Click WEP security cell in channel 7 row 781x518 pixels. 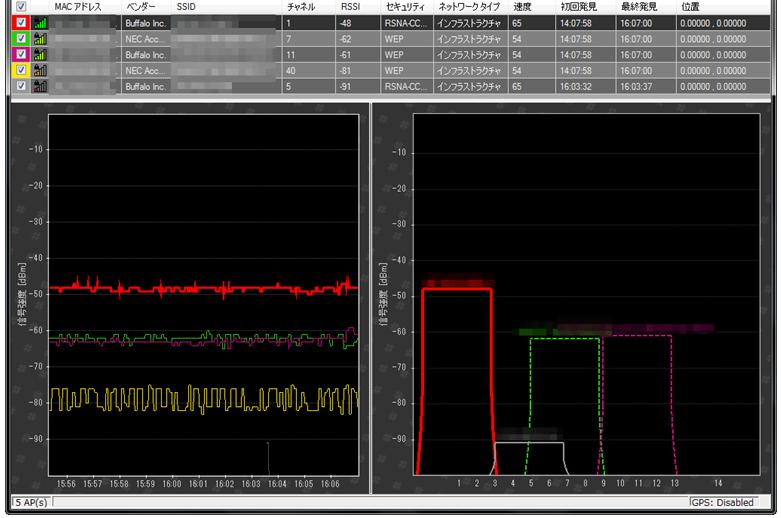[394, 39]
